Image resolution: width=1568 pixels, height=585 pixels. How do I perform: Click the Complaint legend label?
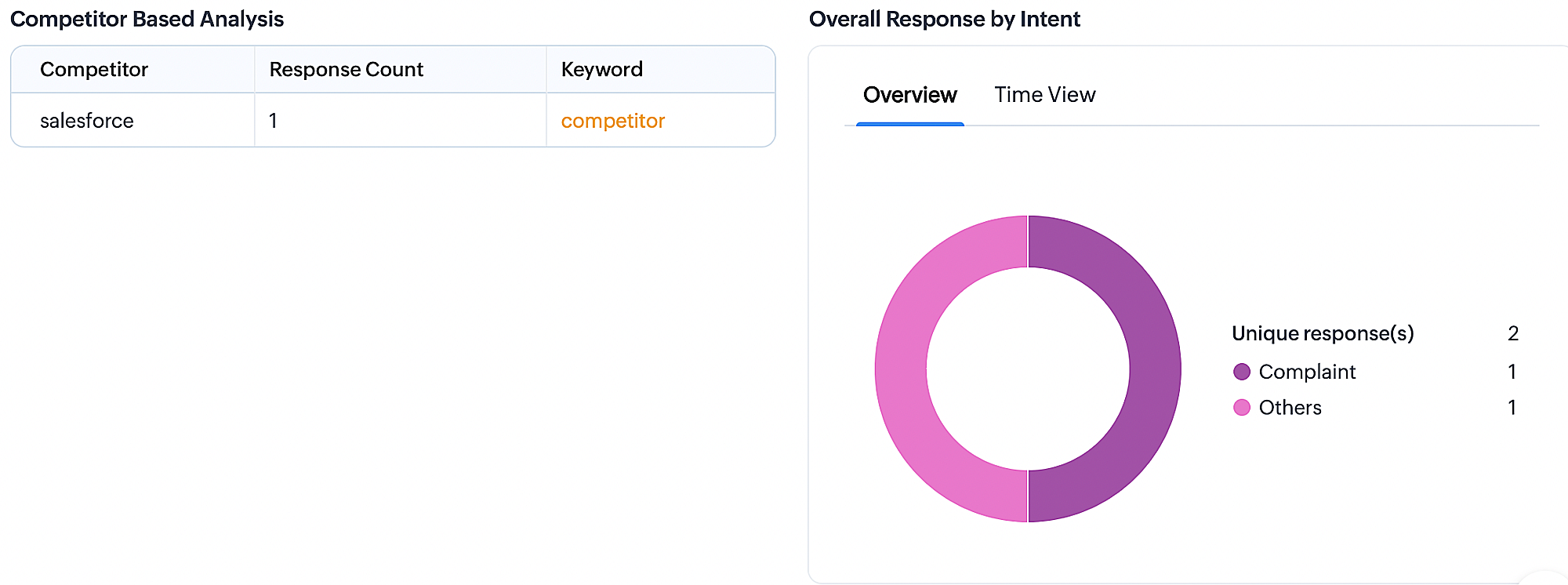pos(1307,372)
